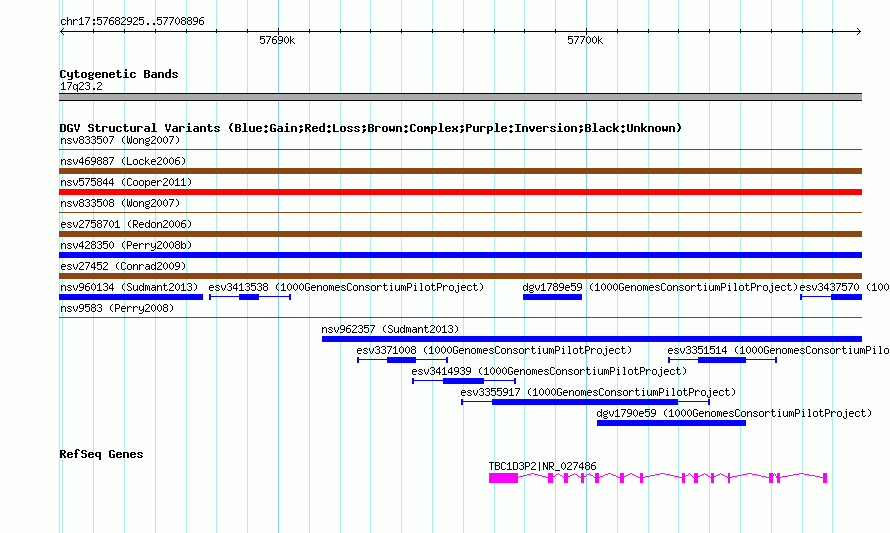Open the nsv833508 (Wong2007) variant label
Image resolution: width=890 pixels, height=533 pixels.
pyautogui.click(x=120, y=203)
